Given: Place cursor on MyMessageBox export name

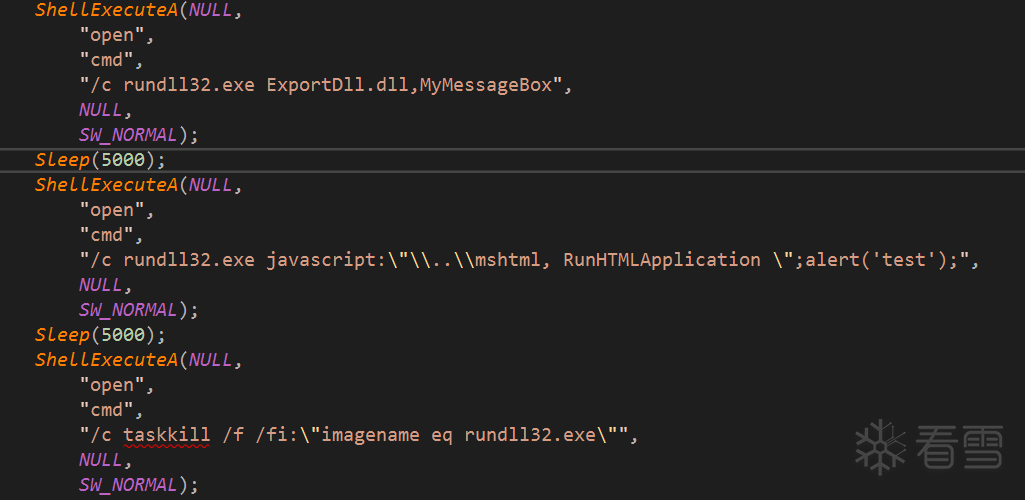Looking at the screenshot, I should click(485, 85).
